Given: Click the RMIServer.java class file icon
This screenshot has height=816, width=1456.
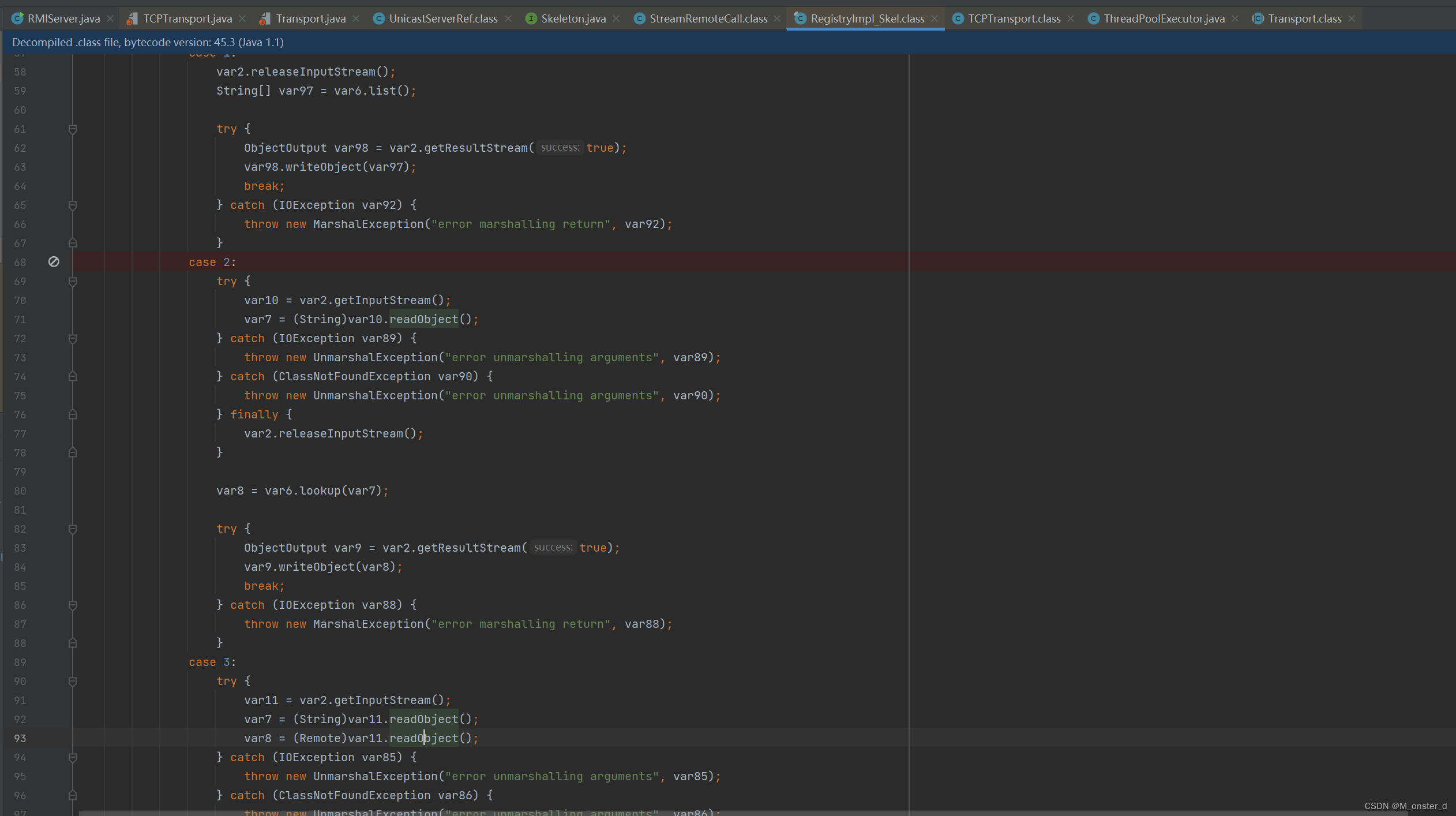Looking at the screenshot, I should [18, 18].
